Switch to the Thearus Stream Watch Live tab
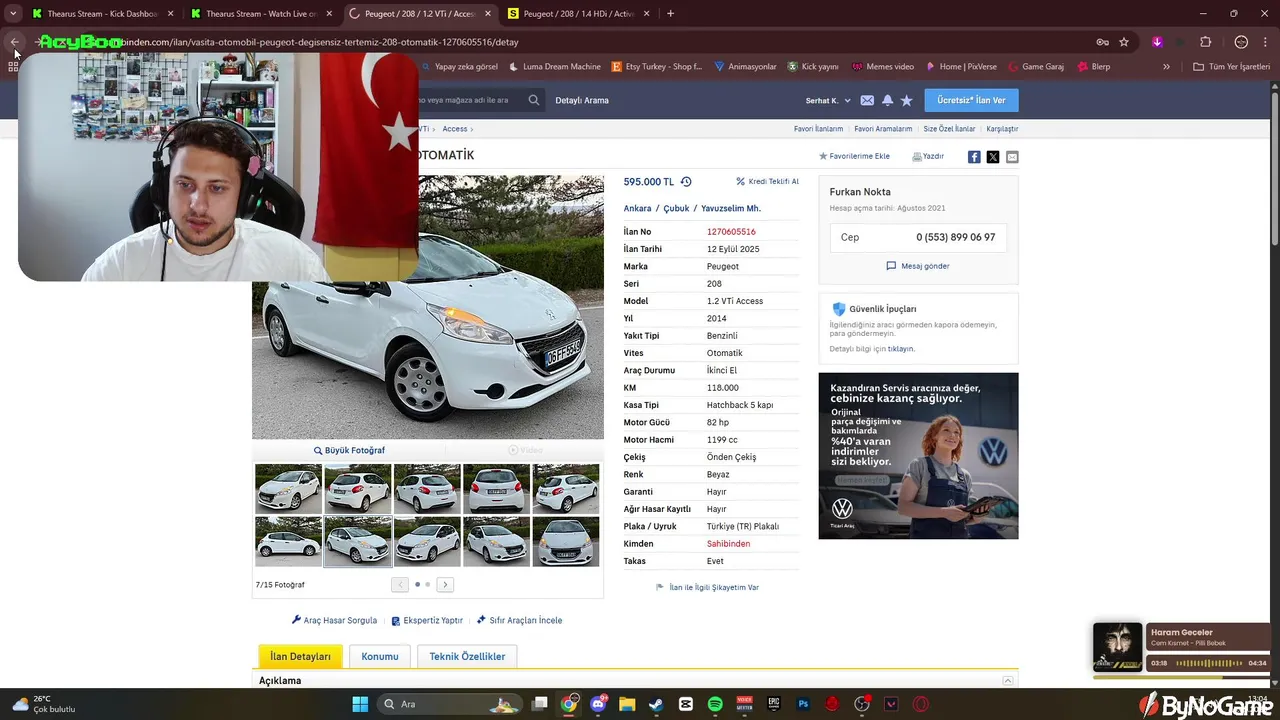The width and height of the screenshot is (1280, 720). click(261, 14)
